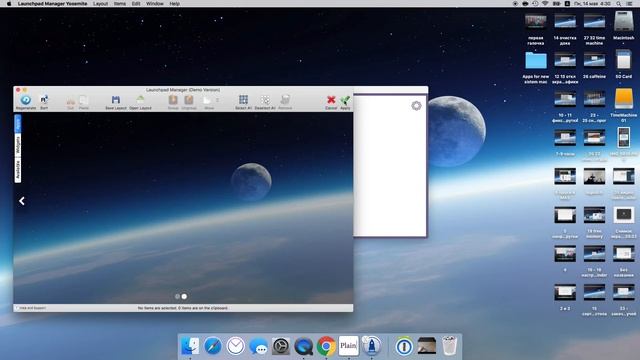Click the gear icon in white panel
The height and width of the screenshot is (360, 640).
click(x=416, y=106)
